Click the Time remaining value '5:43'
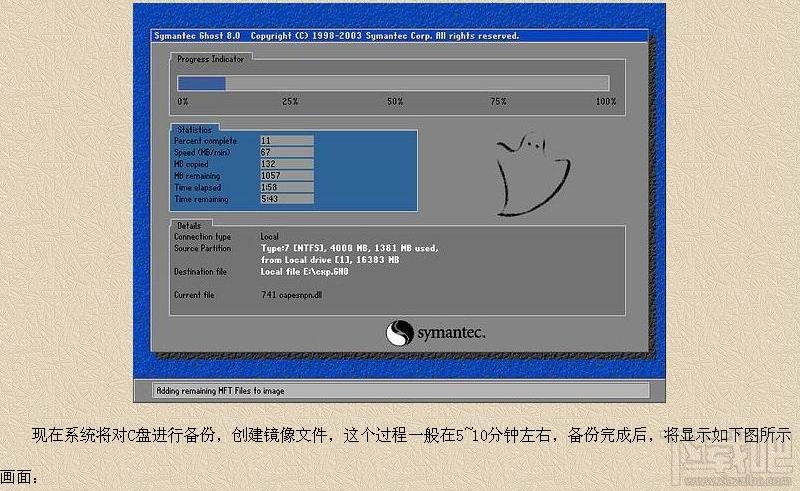The height and width of the screenshot is (491, 800). point(287,200)
